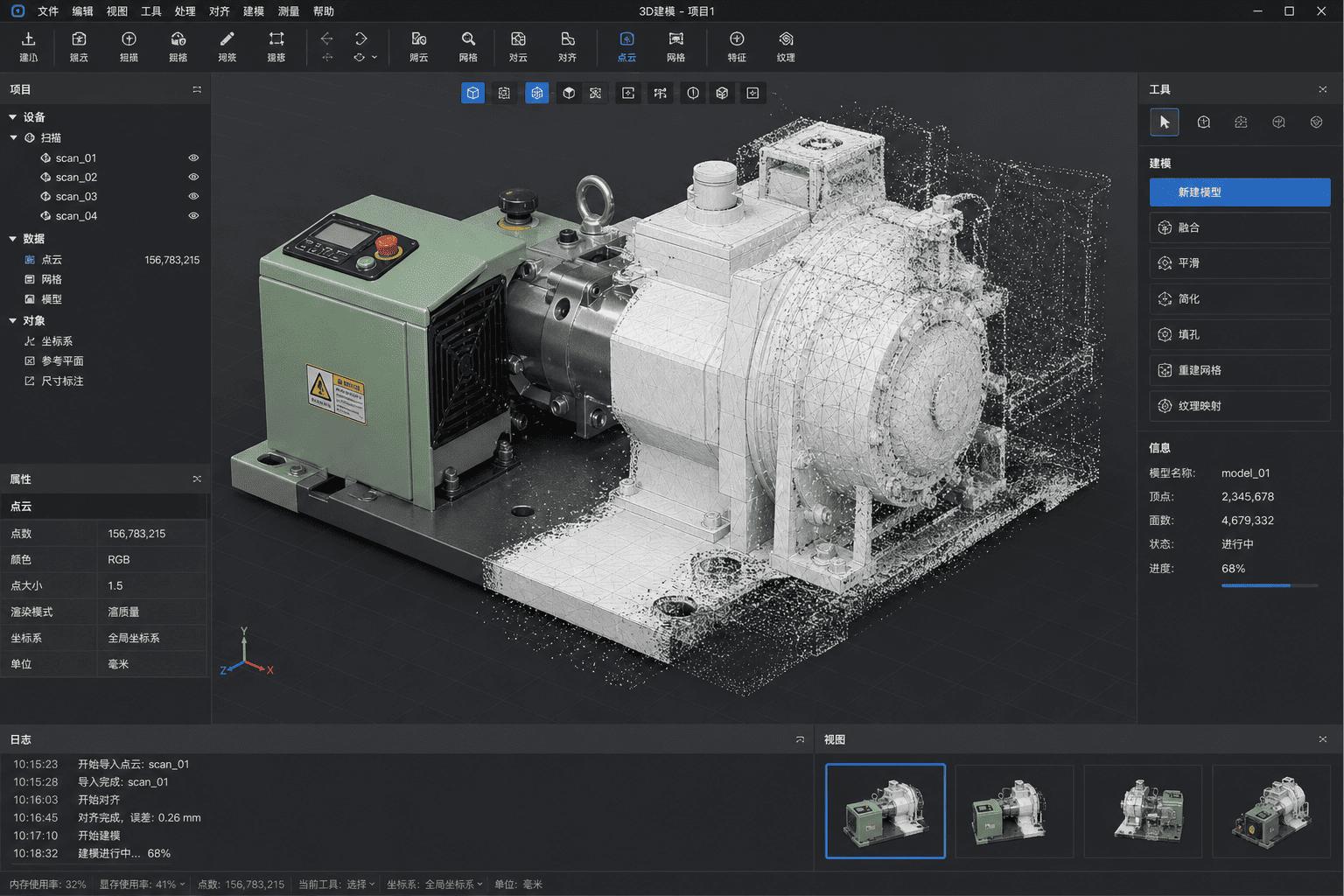This screenshot has height=896, width=1344.
Task: Click the XYZ axis gizmo in the viewport
Action: [247, 653]
